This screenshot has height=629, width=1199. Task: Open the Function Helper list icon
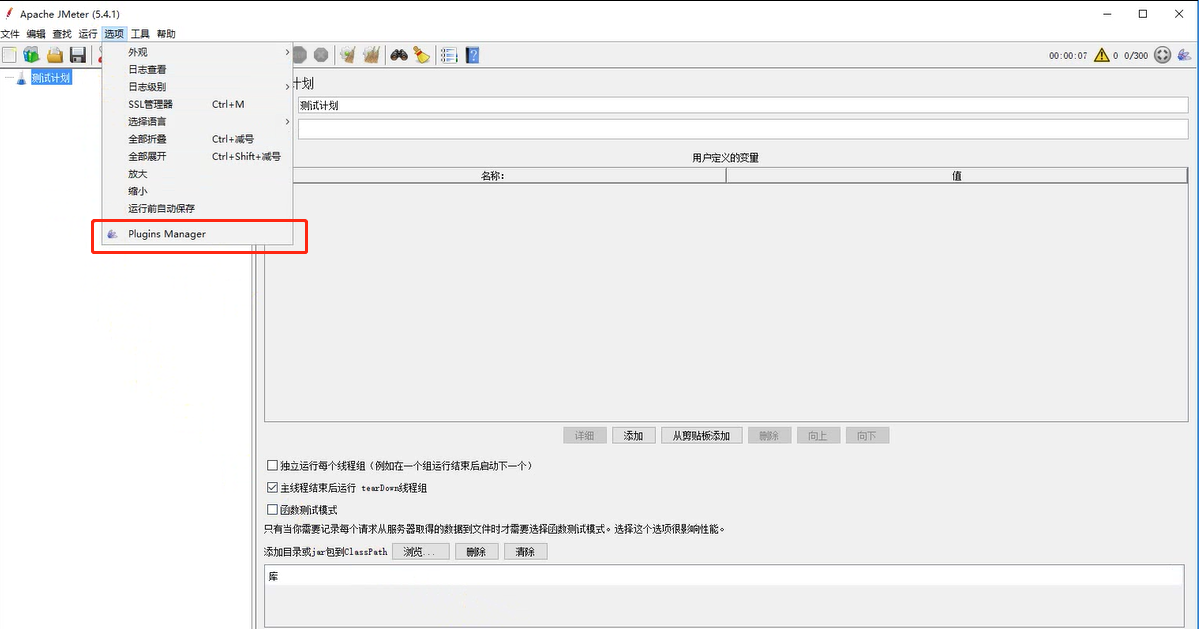449,55
